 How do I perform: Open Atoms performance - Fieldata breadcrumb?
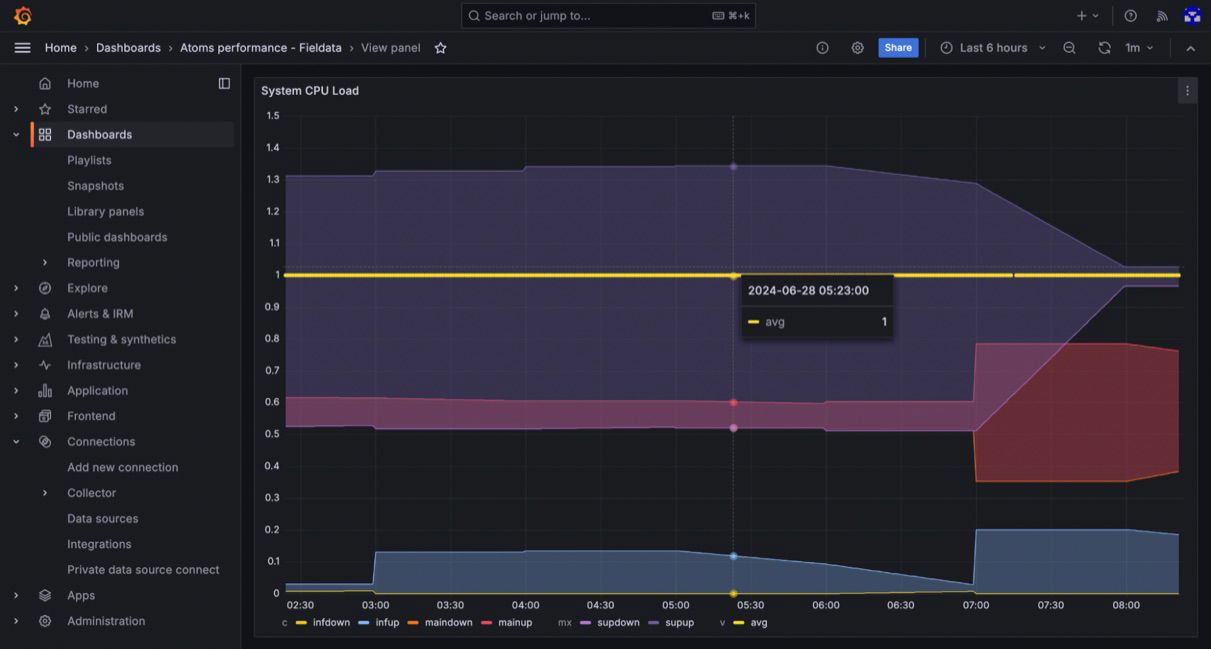coord(260,48)
